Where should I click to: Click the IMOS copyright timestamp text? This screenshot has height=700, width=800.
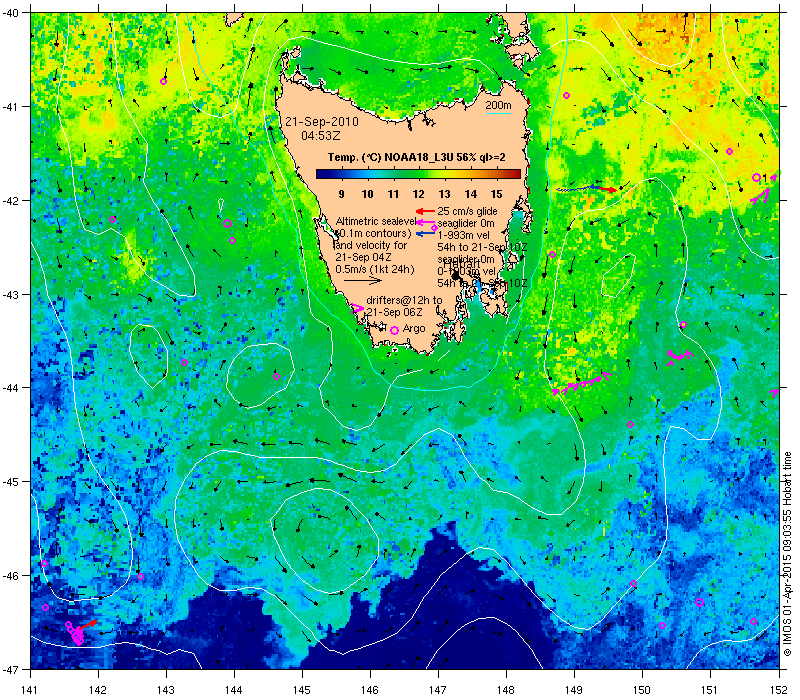[x=787, y=555]
